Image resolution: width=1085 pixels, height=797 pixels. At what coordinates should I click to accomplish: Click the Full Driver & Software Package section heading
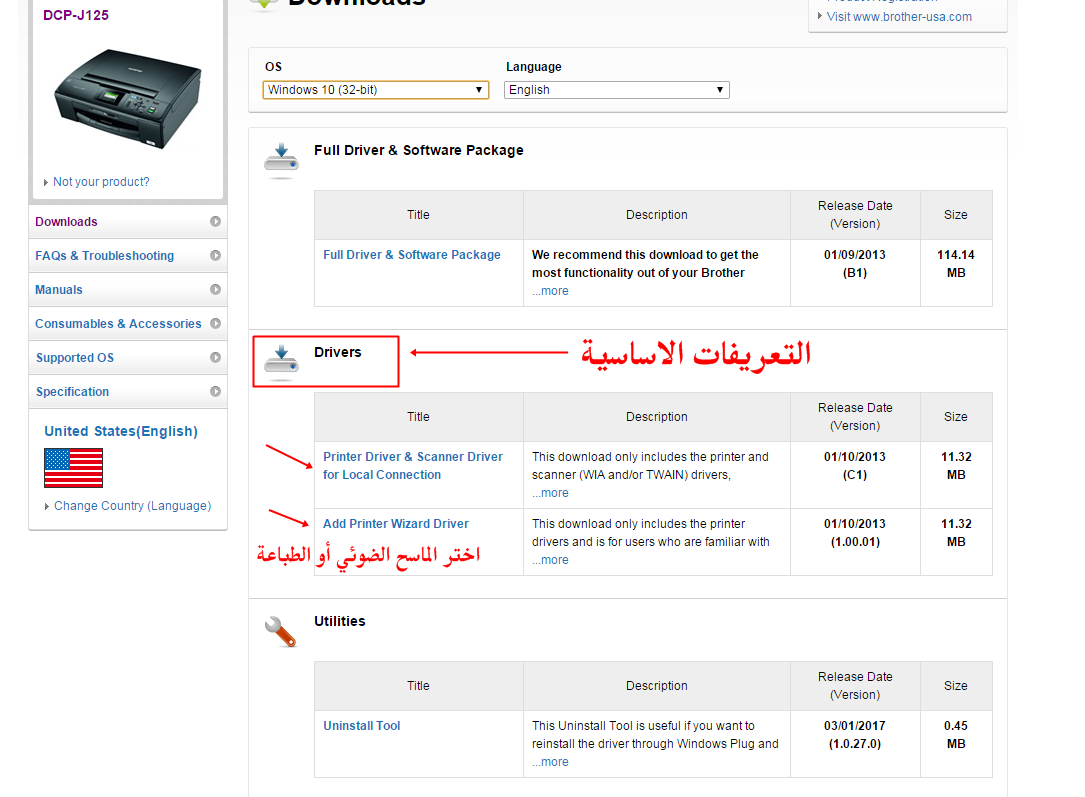pos(419,150)
